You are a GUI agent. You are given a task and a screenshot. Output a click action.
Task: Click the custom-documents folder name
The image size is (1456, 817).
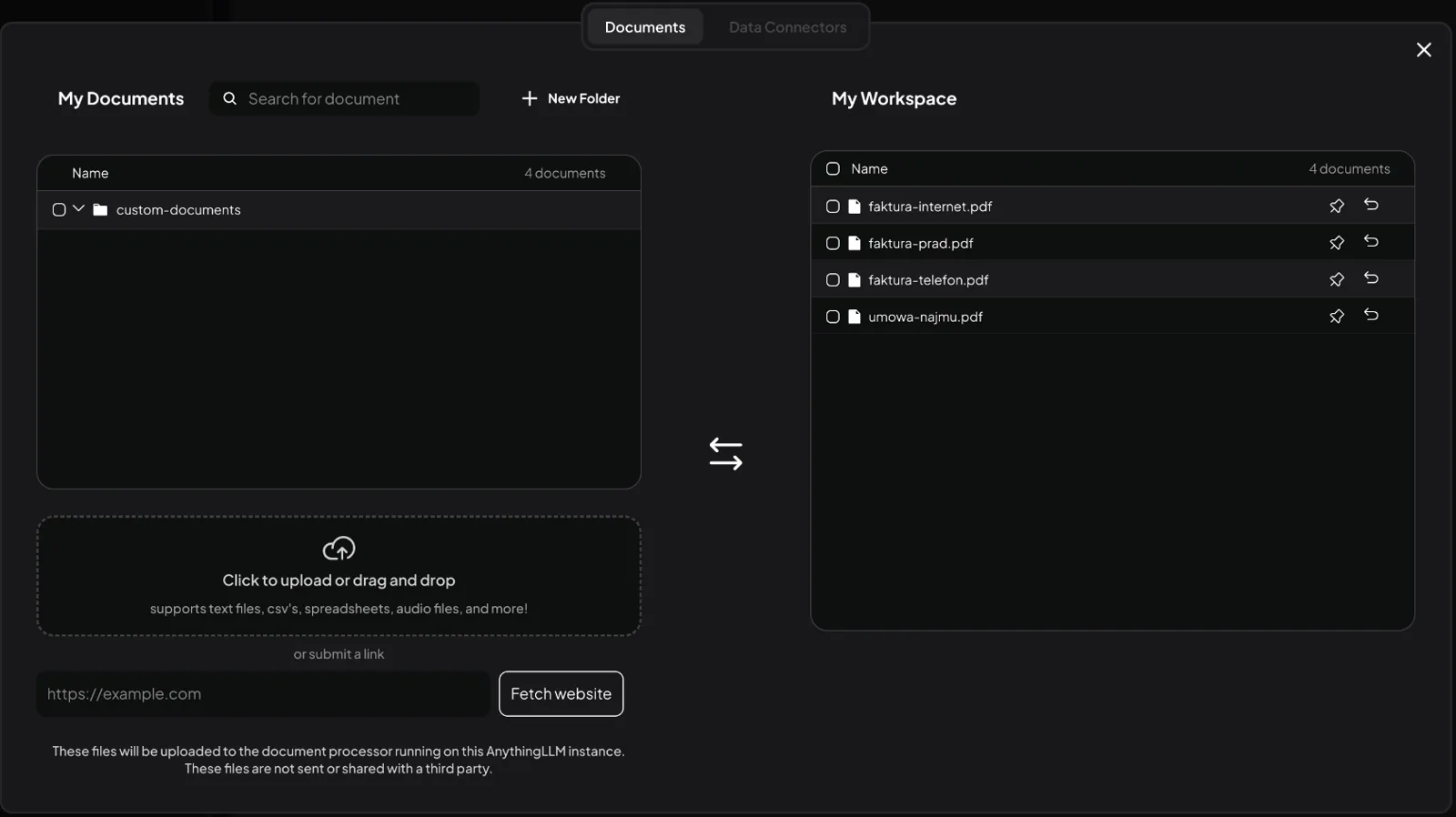click(178, 210)
